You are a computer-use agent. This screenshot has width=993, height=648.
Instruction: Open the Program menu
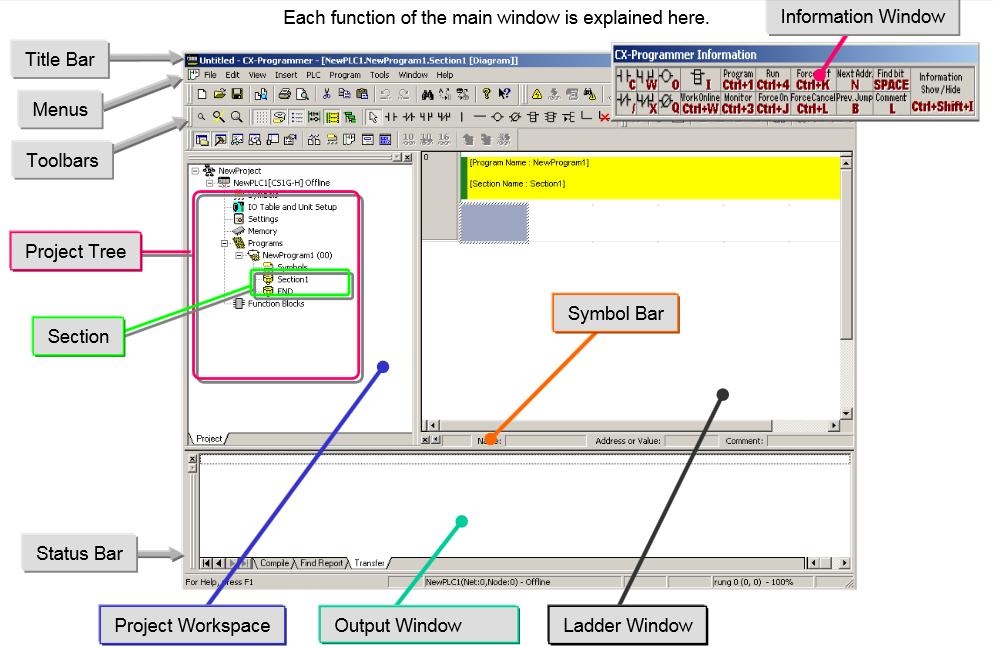(345, 75)
